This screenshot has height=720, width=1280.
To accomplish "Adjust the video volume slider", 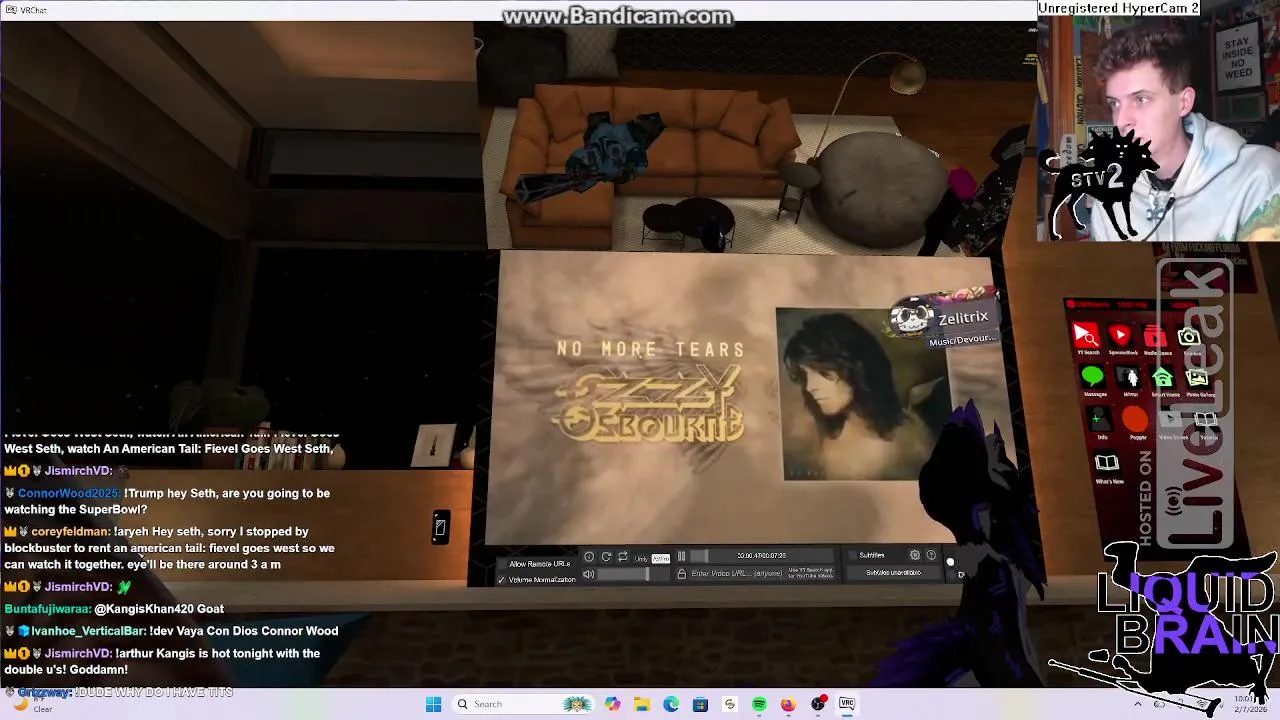I will point(633,574).
